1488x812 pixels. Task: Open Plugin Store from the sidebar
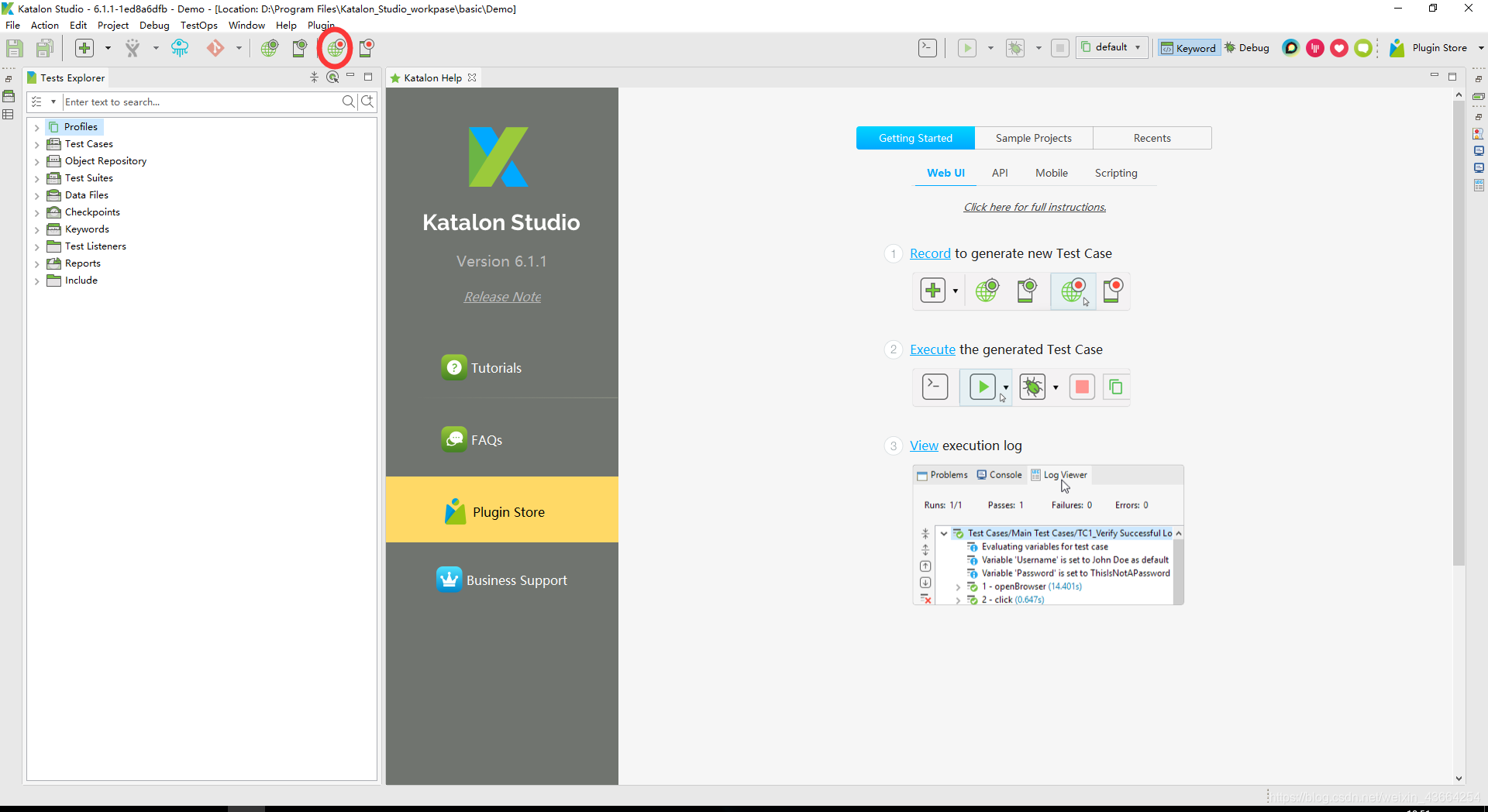point(502,510)
